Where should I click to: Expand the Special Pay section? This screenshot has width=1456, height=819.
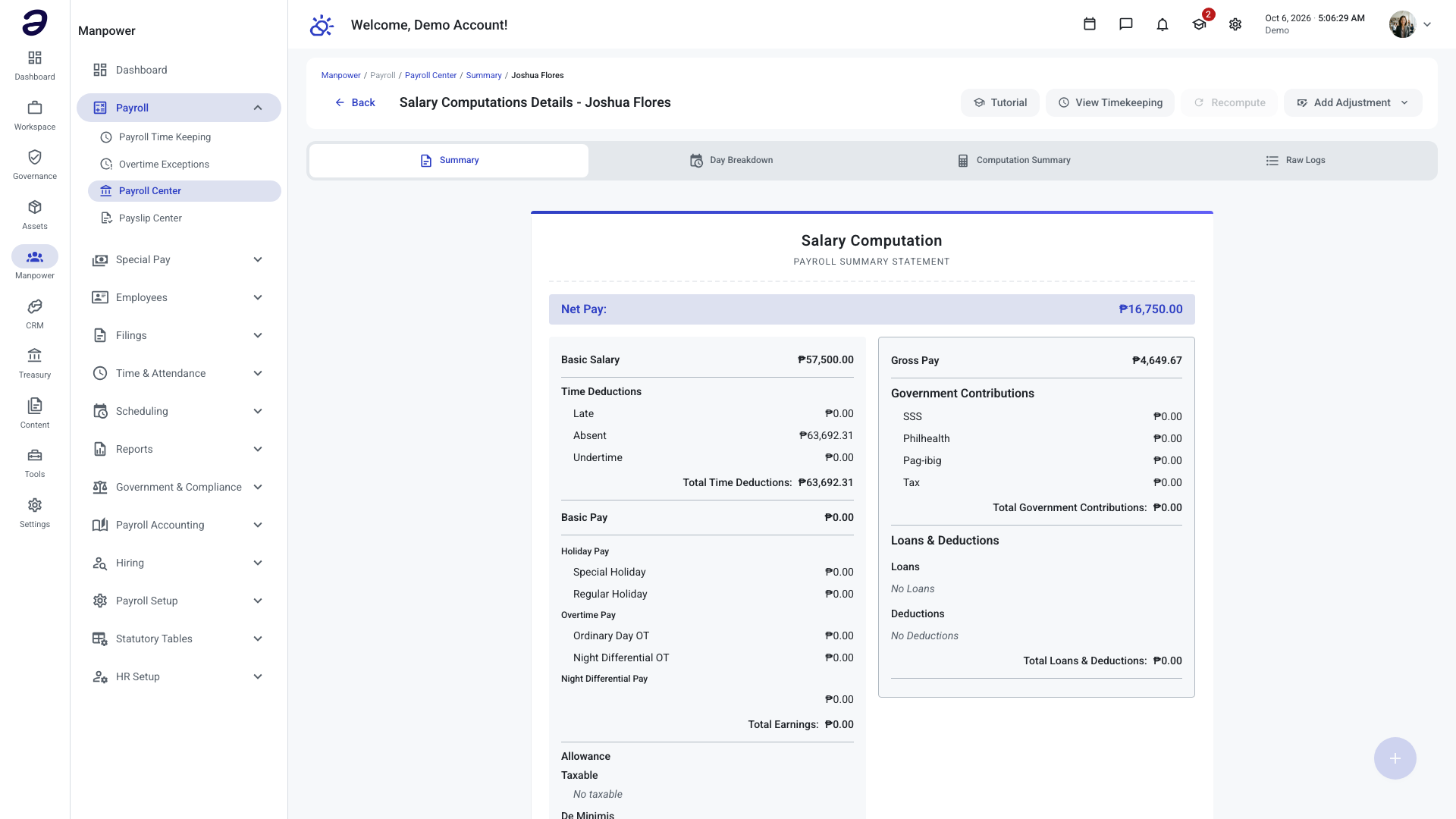click(x=179, y=259)
